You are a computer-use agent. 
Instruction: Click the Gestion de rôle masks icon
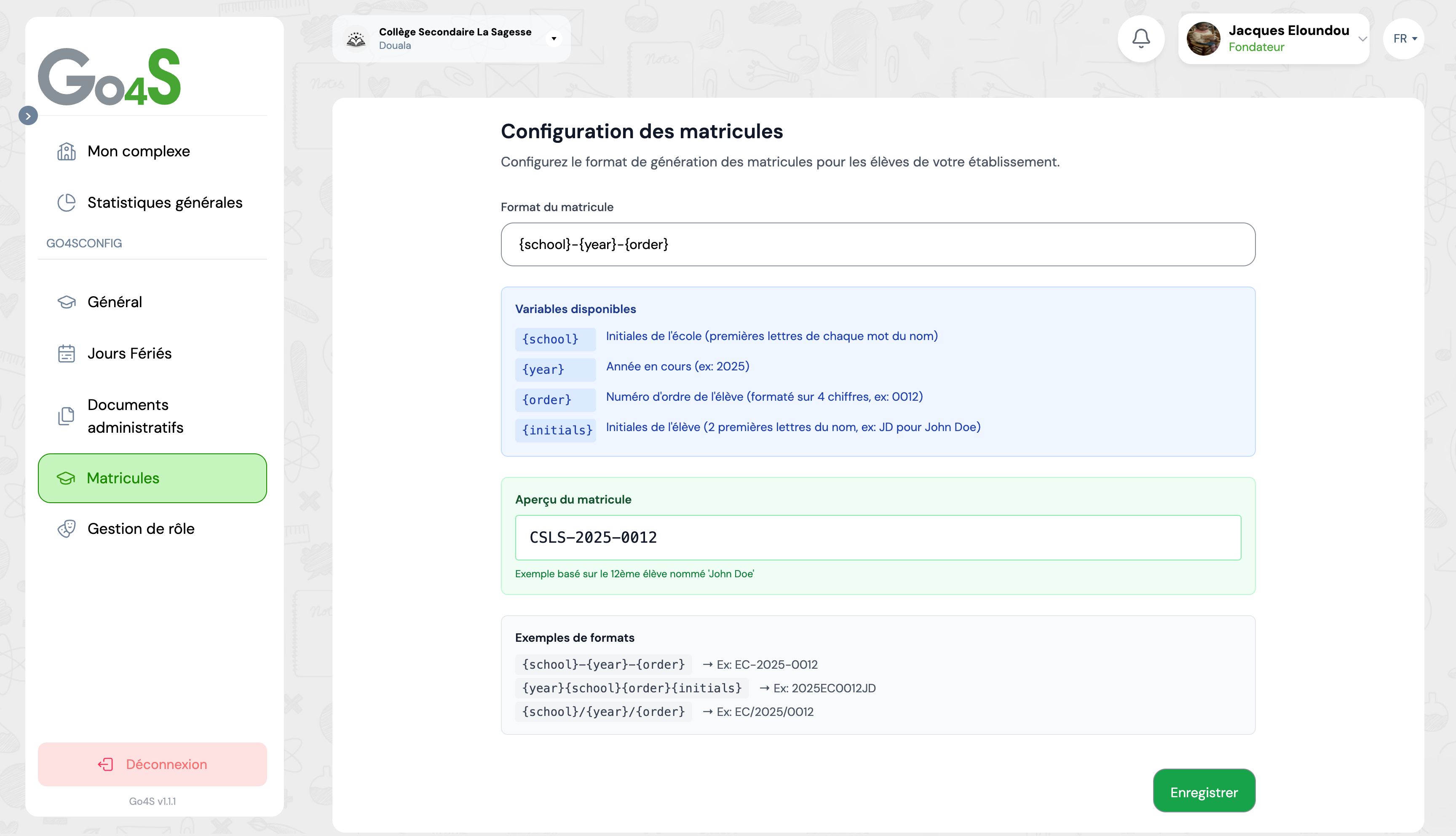(x=67, y=529)
